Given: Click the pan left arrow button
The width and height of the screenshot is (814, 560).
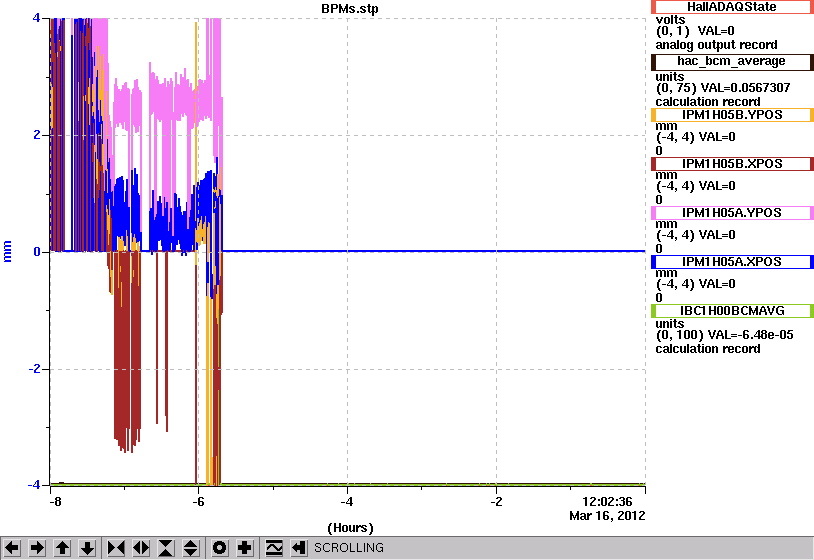Looking at the screenshot, I should [x=12, y=548].
